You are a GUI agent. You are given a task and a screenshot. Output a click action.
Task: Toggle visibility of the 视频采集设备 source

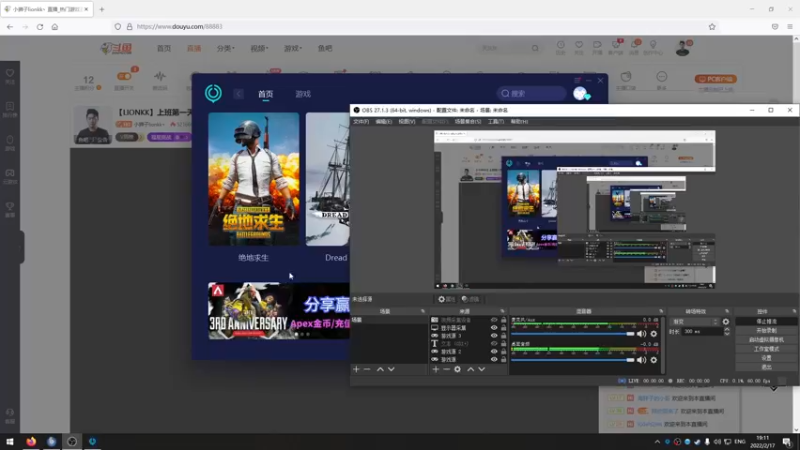pyautogui.click(x=494, y=320)
